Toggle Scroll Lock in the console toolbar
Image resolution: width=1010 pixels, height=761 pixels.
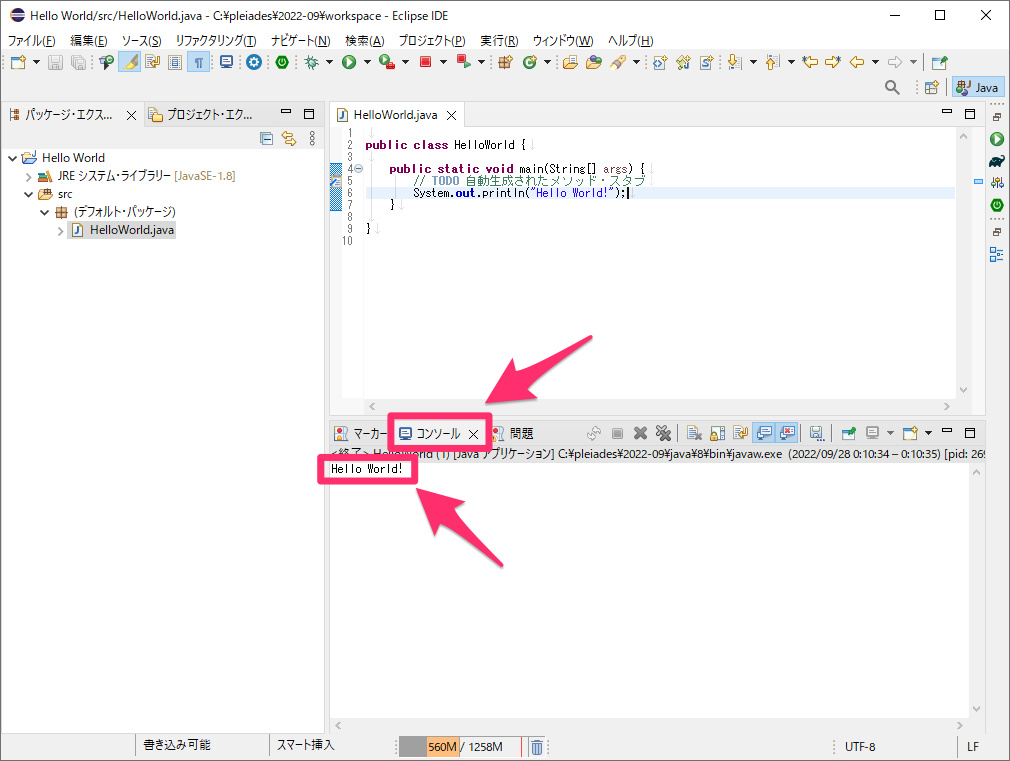pos(717,433)
